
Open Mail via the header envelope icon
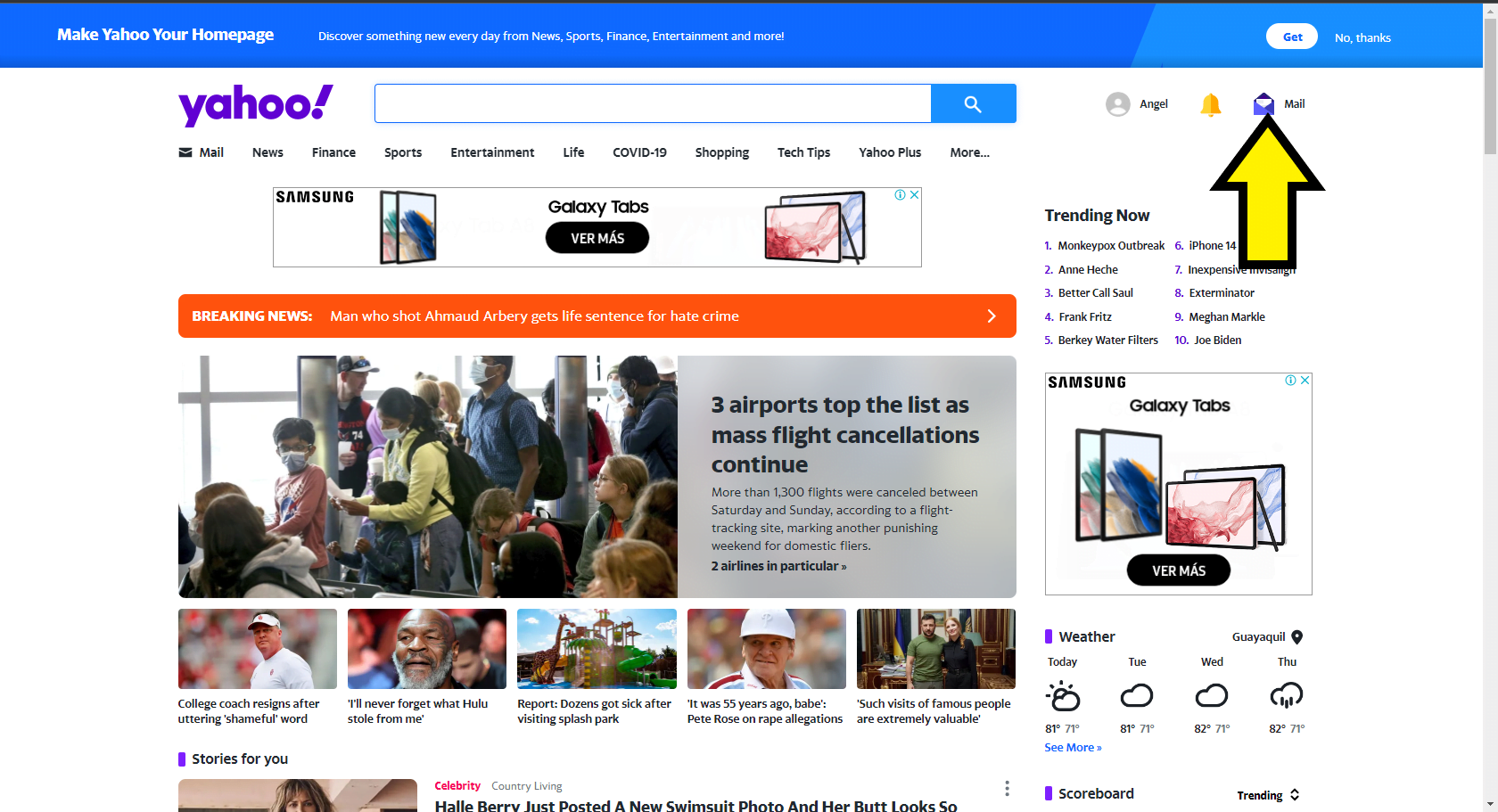[x=1263, y=104]
